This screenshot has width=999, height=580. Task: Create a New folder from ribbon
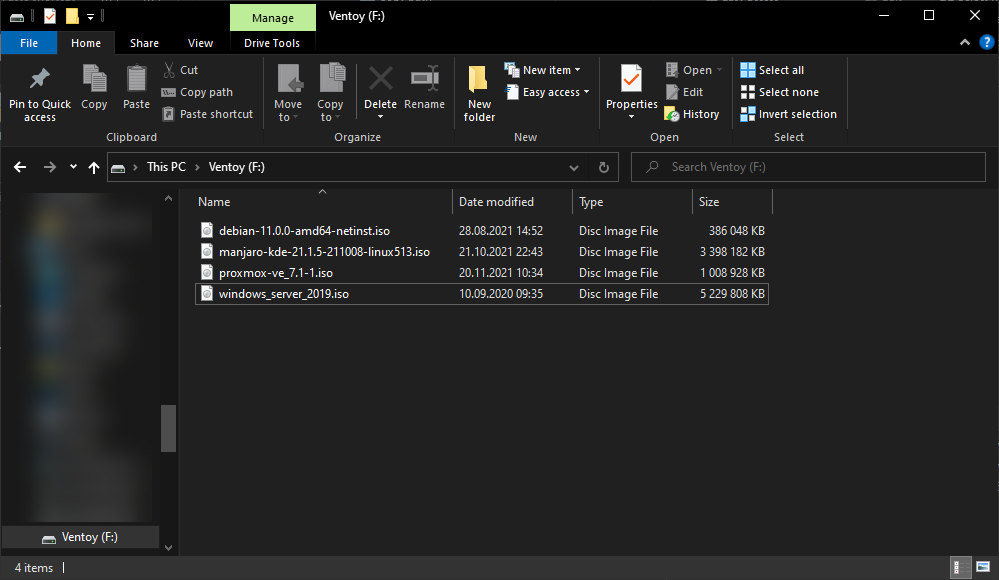[x=479, y=92]
